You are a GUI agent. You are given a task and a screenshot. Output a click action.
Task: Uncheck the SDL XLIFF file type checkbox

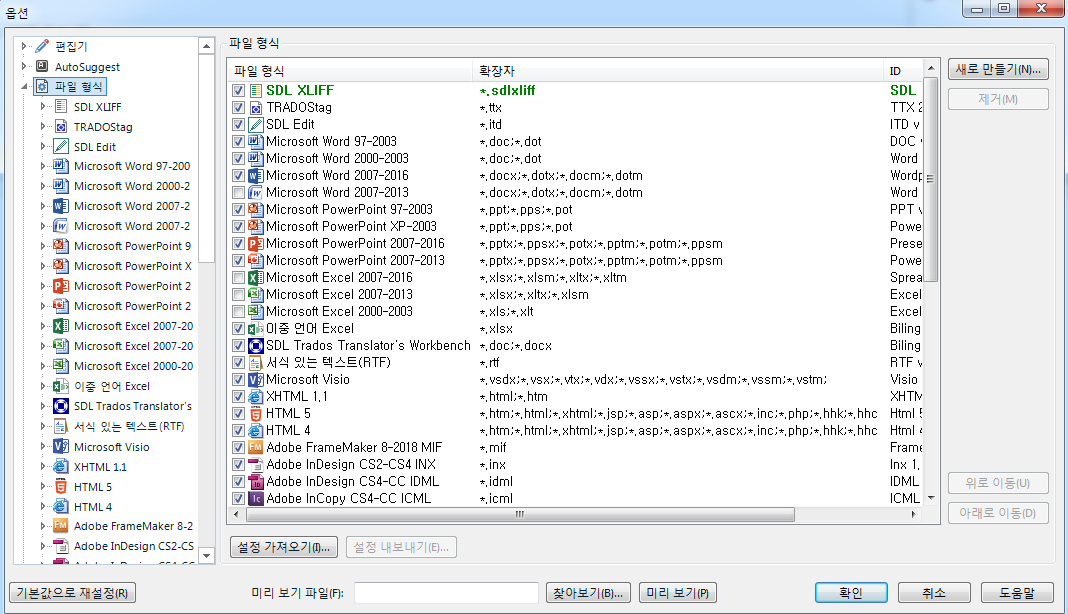tap(238, 91)
